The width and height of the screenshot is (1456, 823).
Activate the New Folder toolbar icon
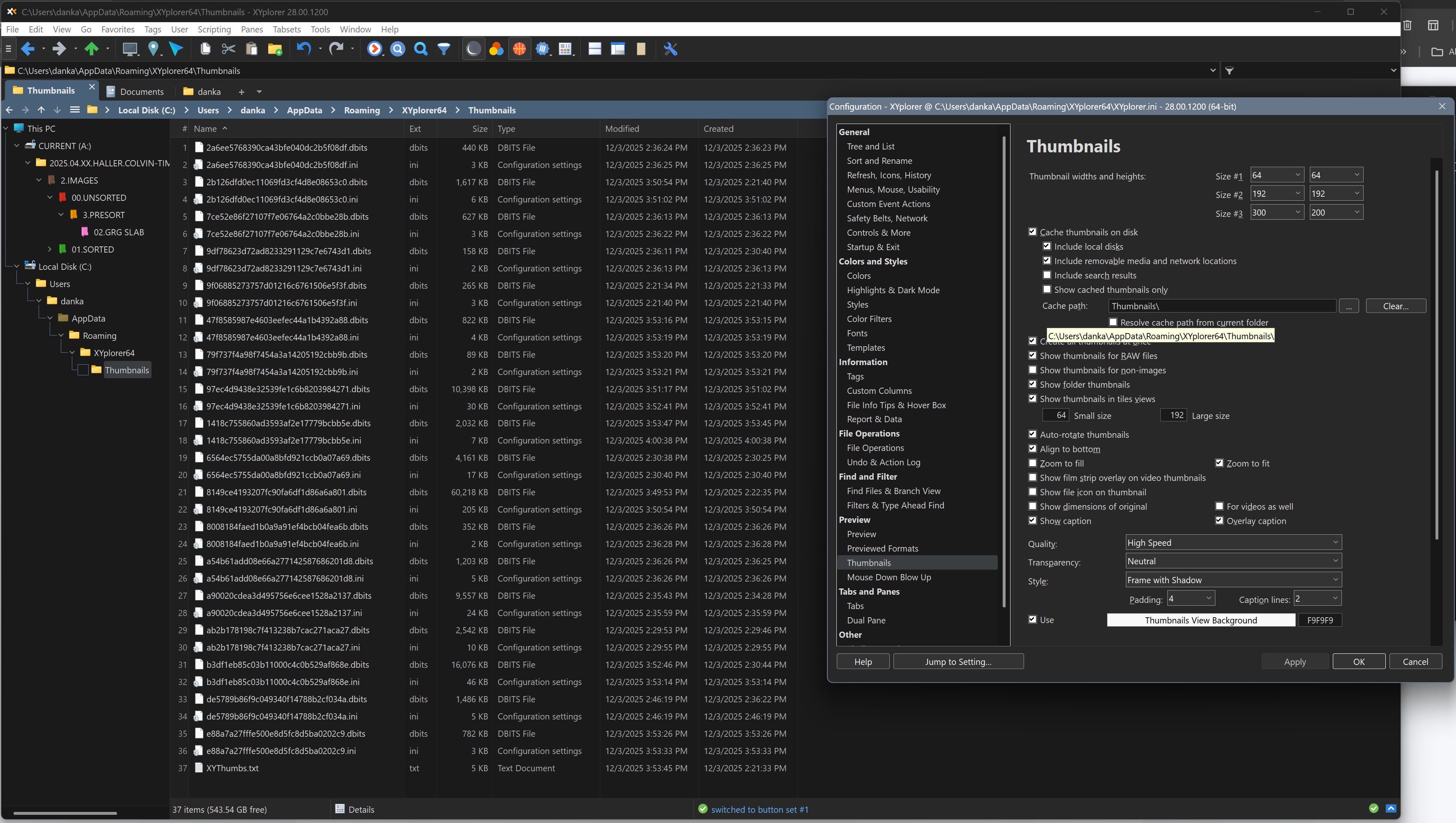click(275, 49)
